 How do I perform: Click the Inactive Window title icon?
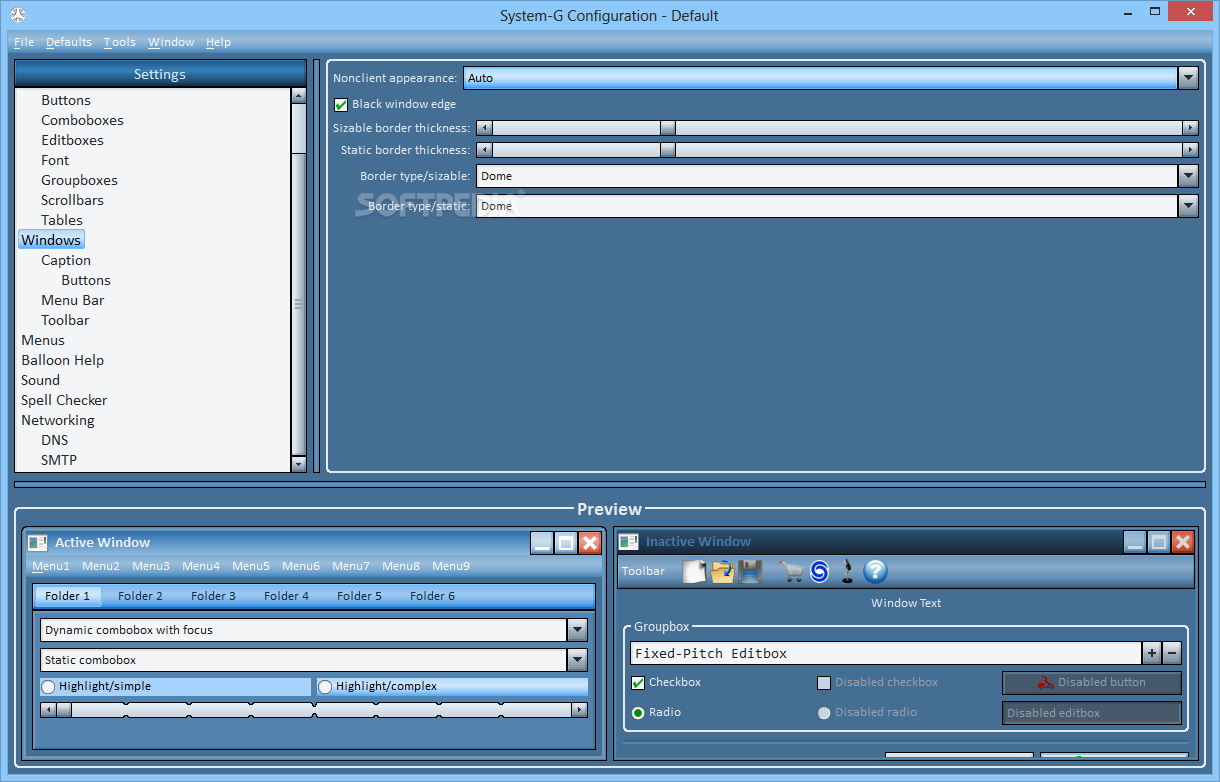click(629, 541)
